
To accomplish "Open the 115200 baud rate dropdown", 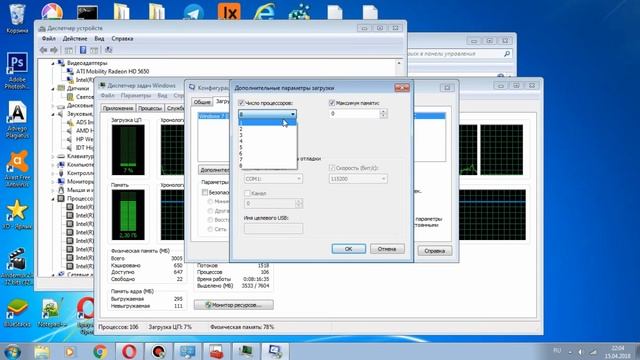I will coord(358,179).
